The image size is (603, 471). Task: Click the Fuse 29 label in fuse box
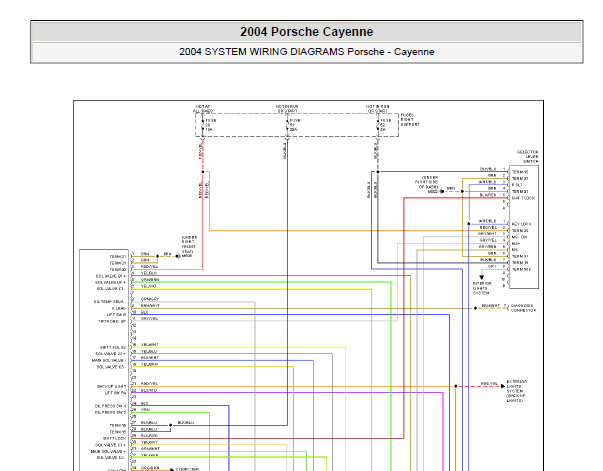point(210,125)
